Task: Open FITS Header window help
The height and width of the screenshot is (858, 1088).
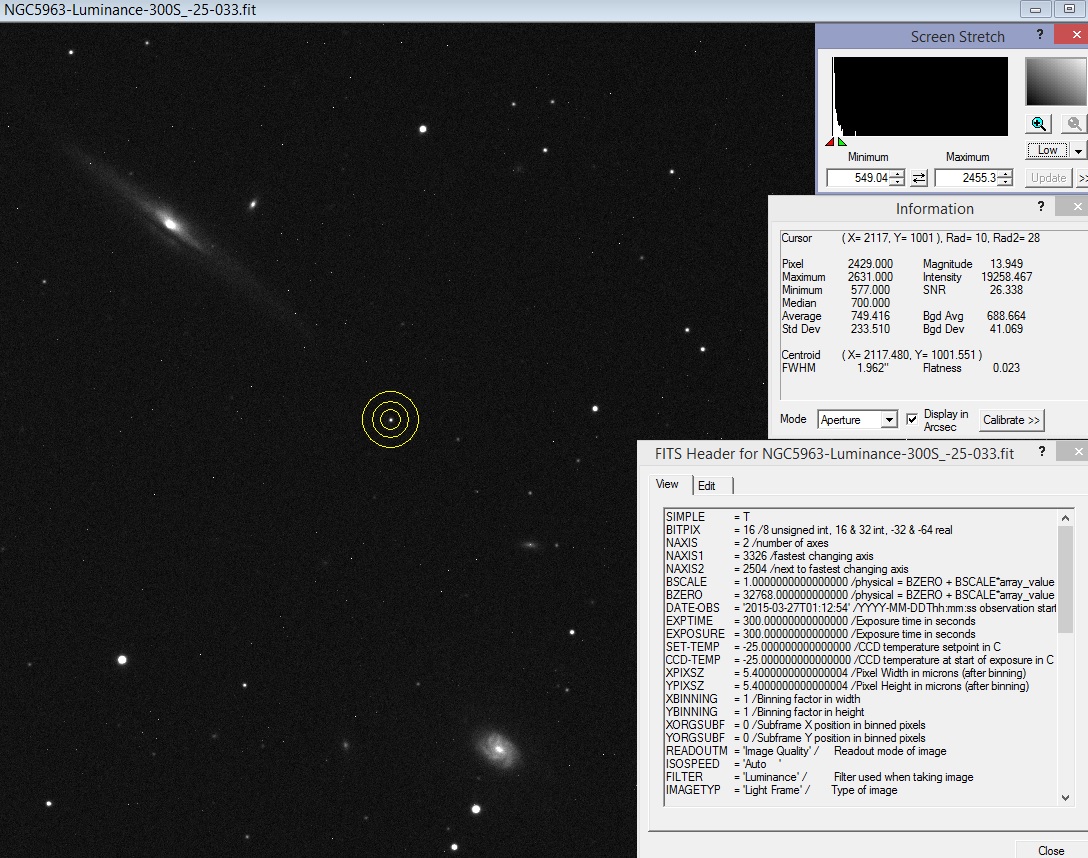Action: [1042, 452]
